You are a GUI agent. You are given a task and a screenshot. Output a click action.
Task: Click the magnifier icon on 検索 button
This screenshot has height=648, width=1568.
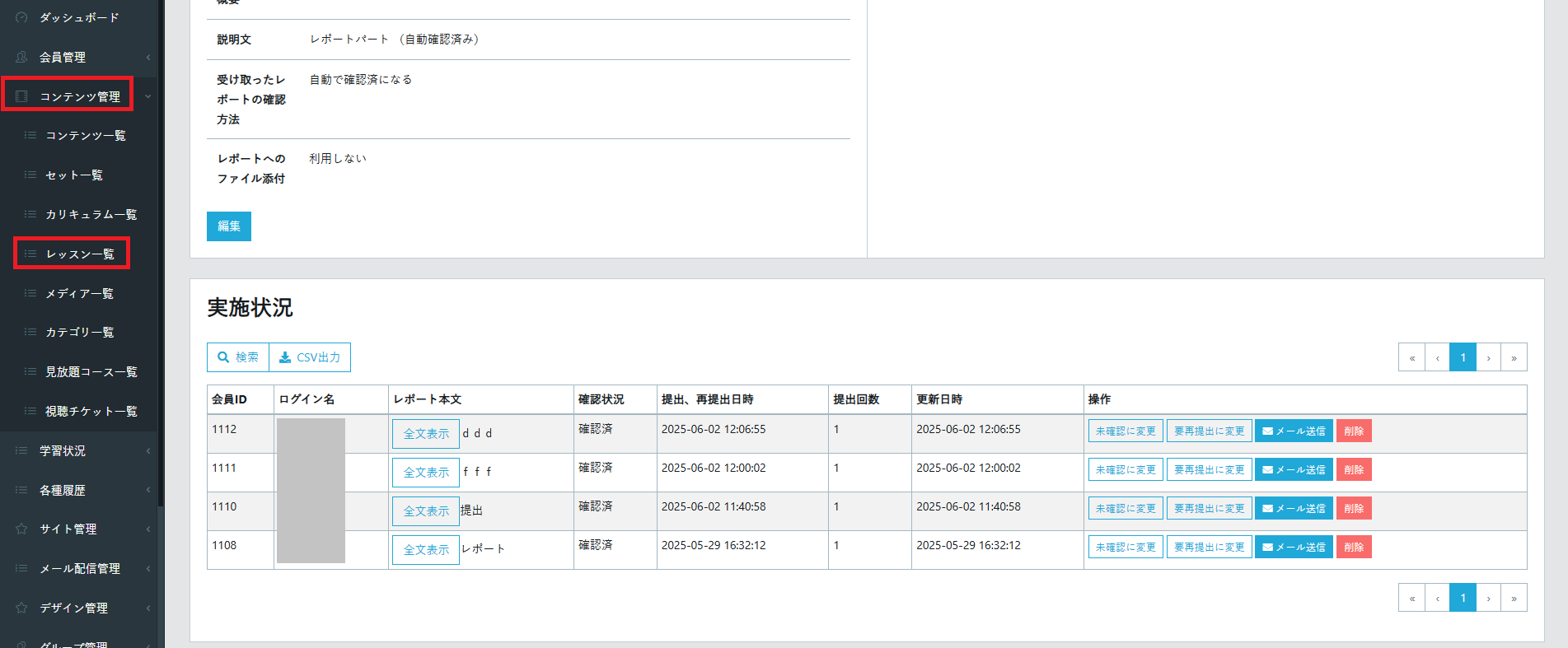[x=222, y=357]
